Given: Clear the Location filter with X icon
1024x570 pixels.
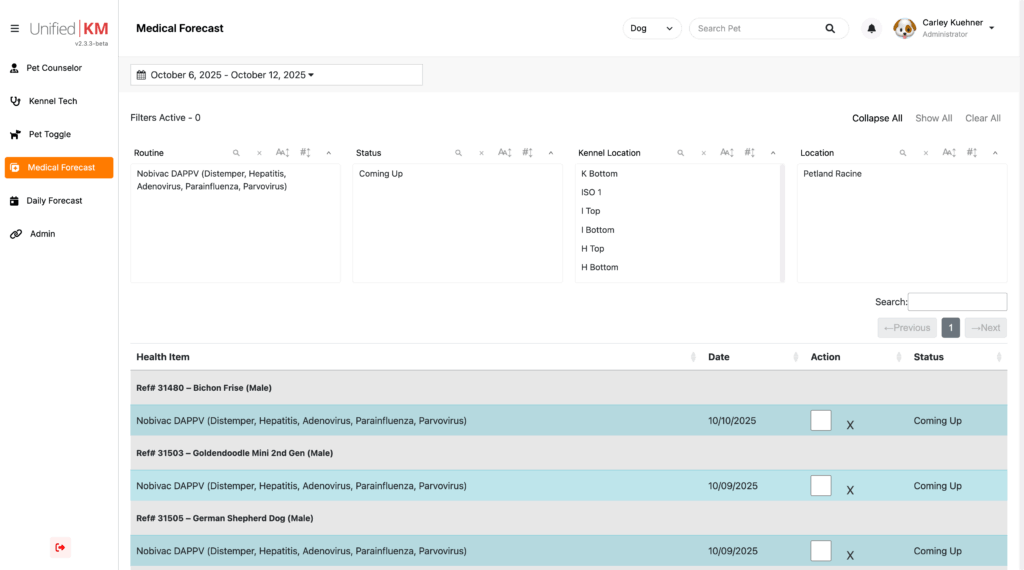Looking at the screenshot, I should coord(925,153).
